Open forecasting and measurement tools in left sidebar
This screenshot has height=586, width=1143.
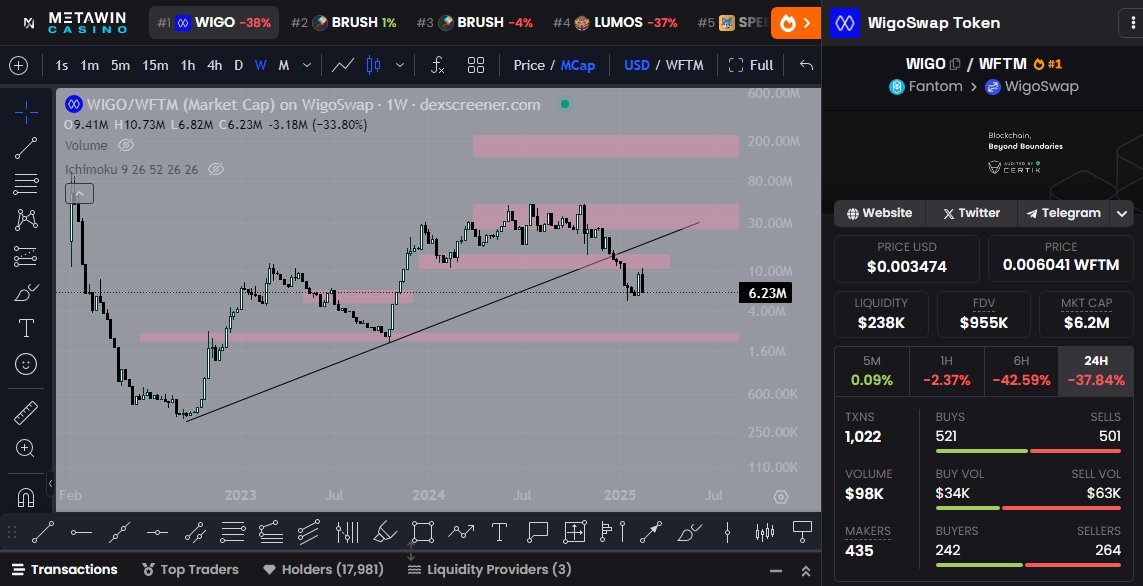pos(26,256)
